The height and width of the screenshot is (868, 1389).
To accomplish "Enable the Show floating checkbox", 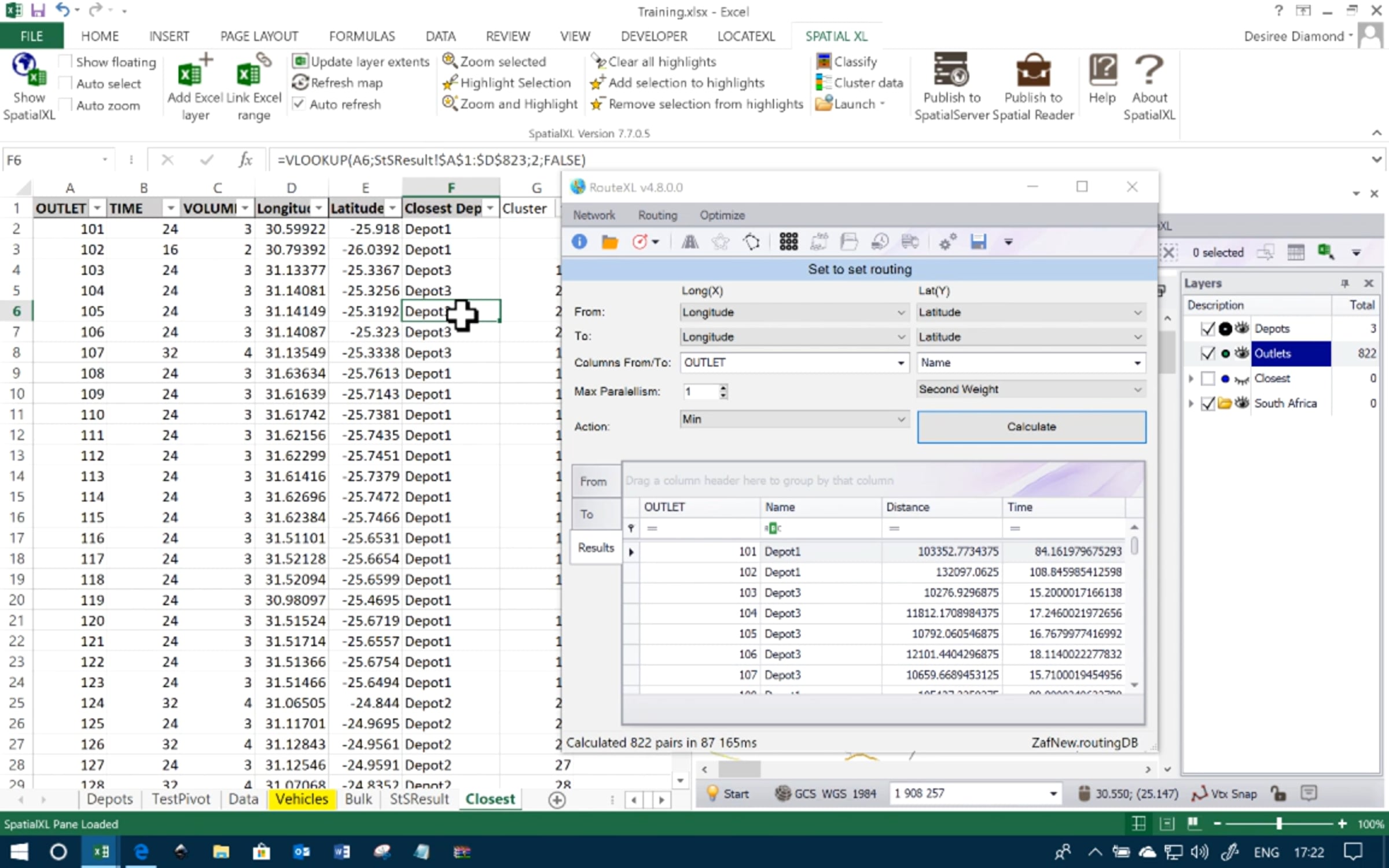I will click(65, 61).
